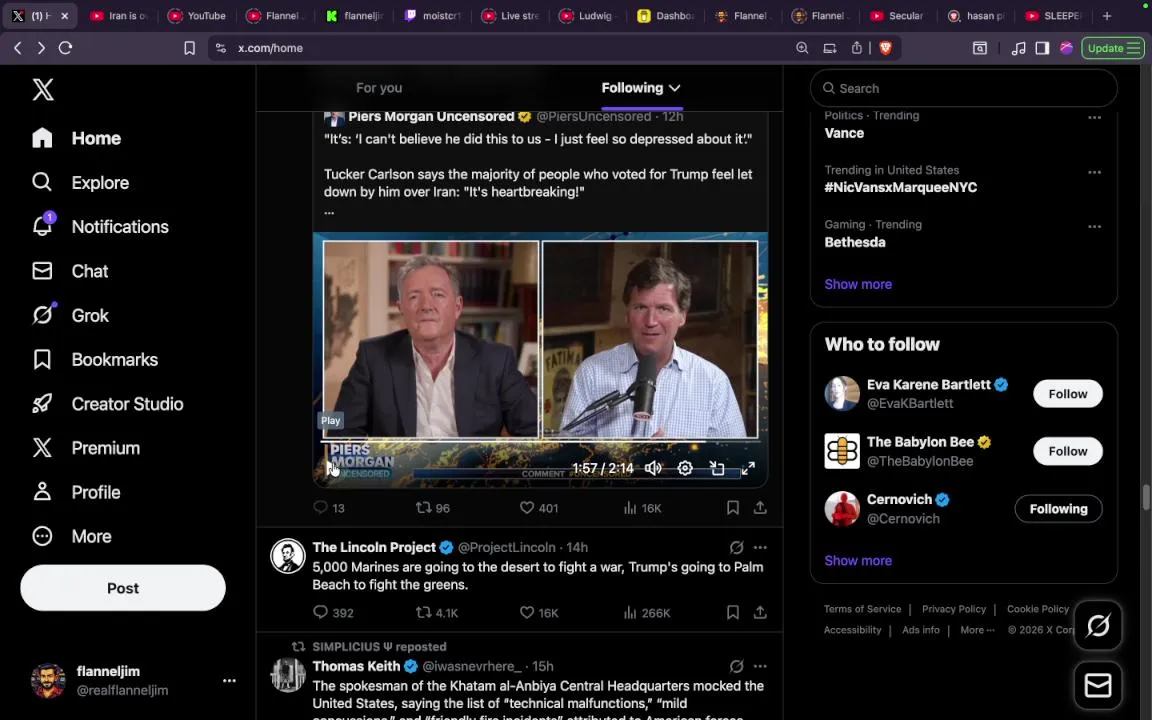1152x720 pixels.
Task: Open Creator Studio
Action: (x=108, y=403)
